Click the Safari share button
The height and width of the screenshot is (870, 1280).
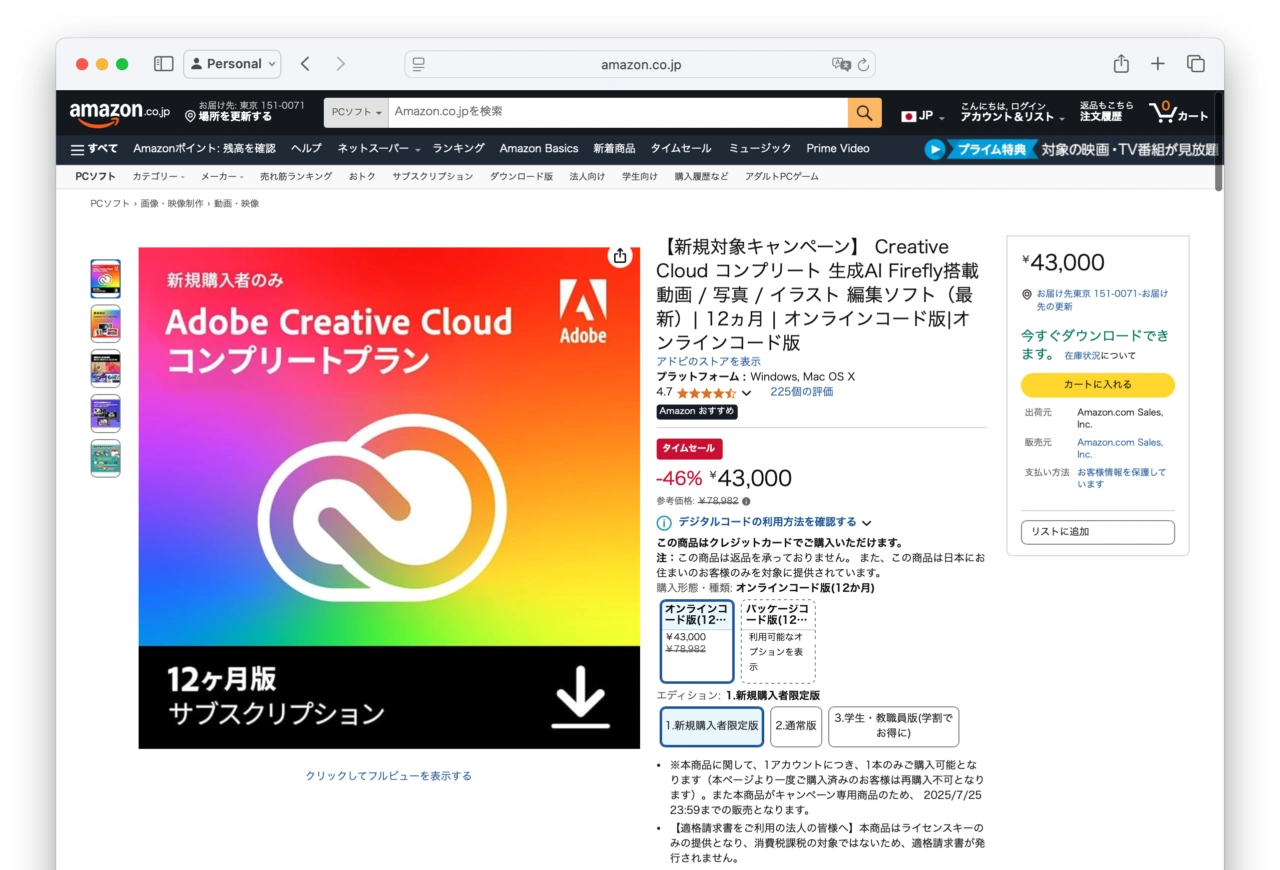coord(1121,64)
